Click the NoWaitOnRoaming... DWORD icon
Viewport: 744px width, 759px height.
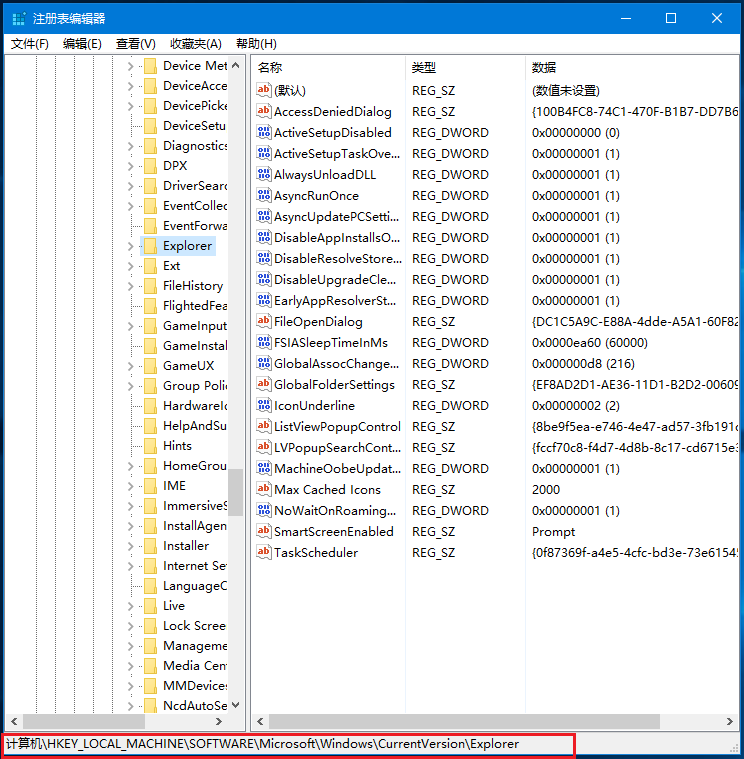click(x=264, y=510)
